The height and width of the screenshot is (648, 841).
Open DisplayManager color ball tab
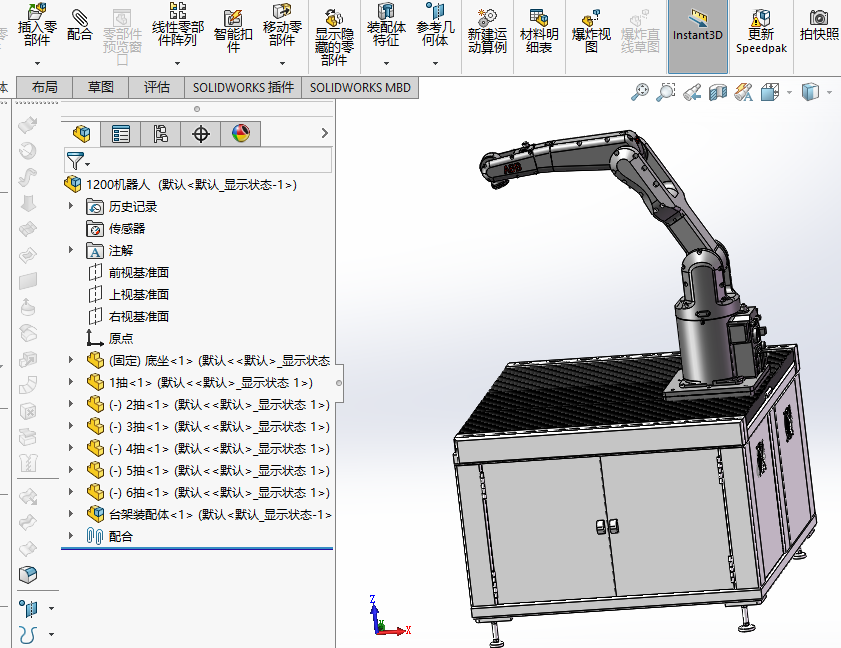click(x=241, y=134)
